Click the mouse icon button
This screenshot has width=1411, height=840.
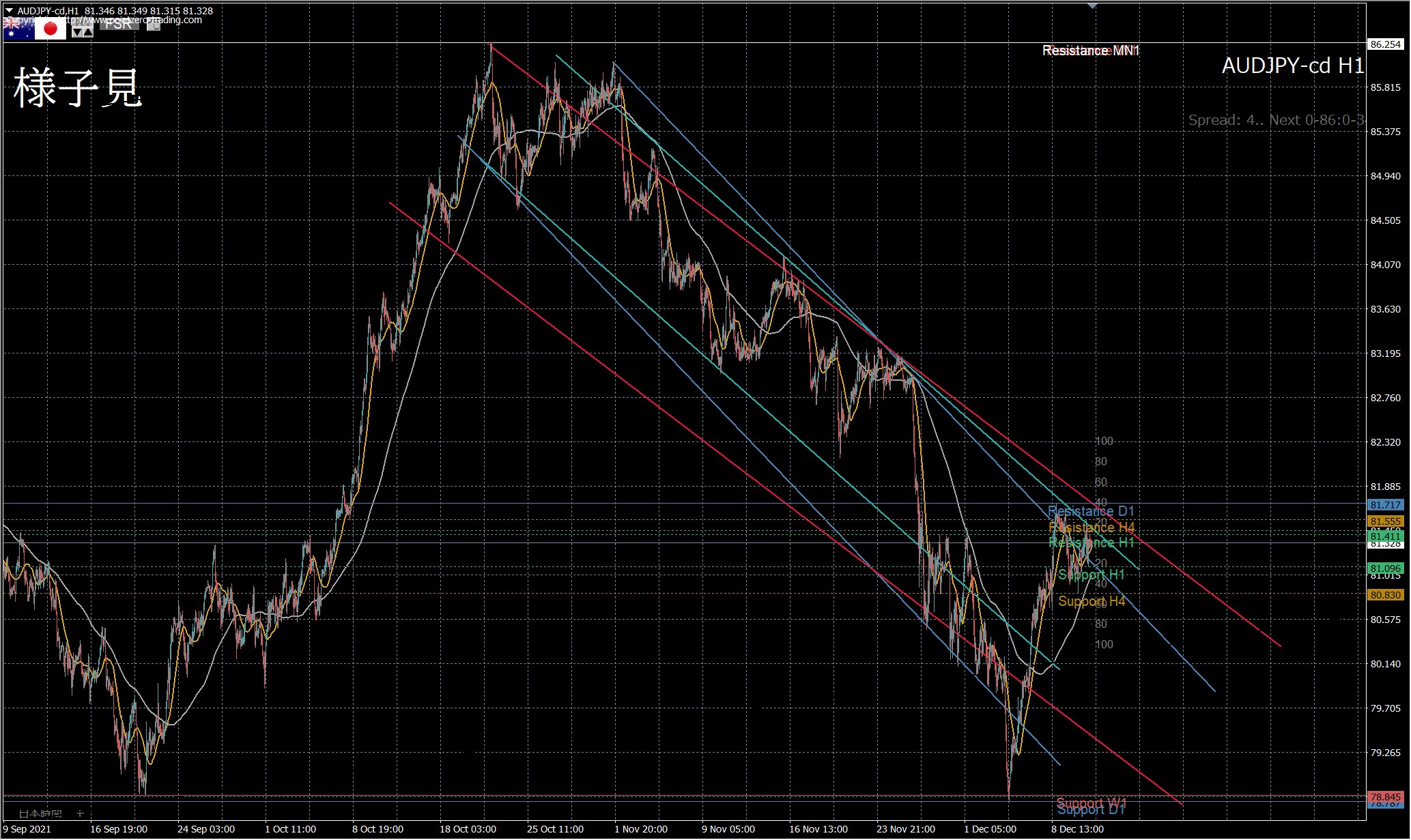(154, 25)
